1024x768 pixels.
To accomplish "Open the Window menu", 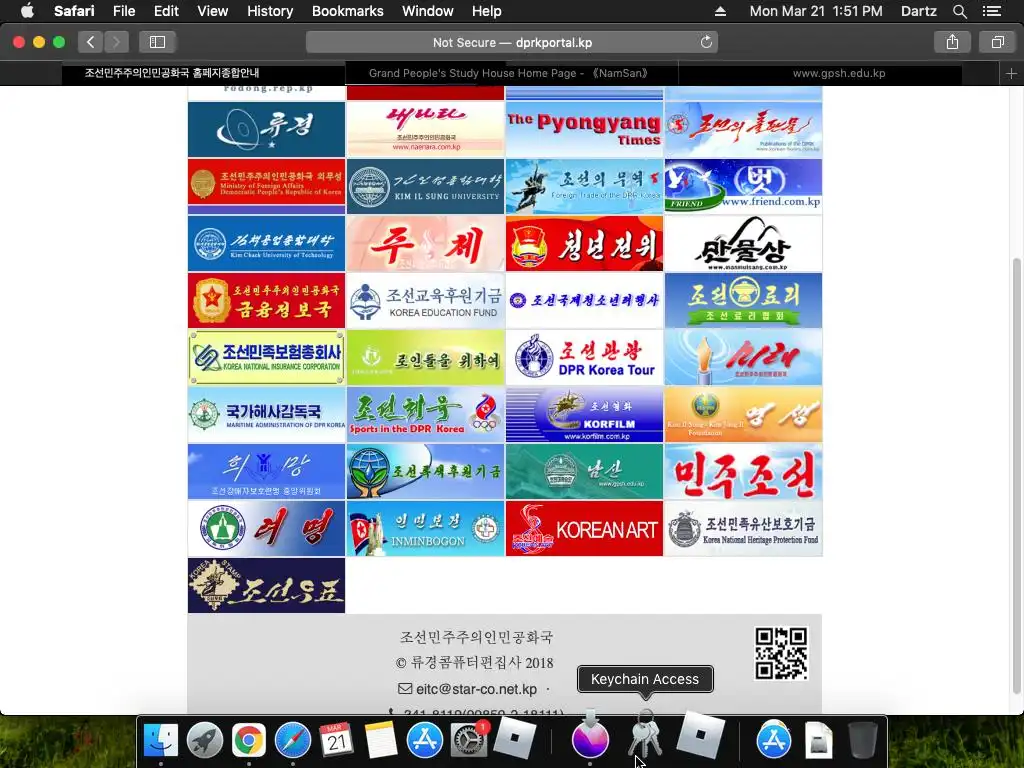I will tap(427, 11).
